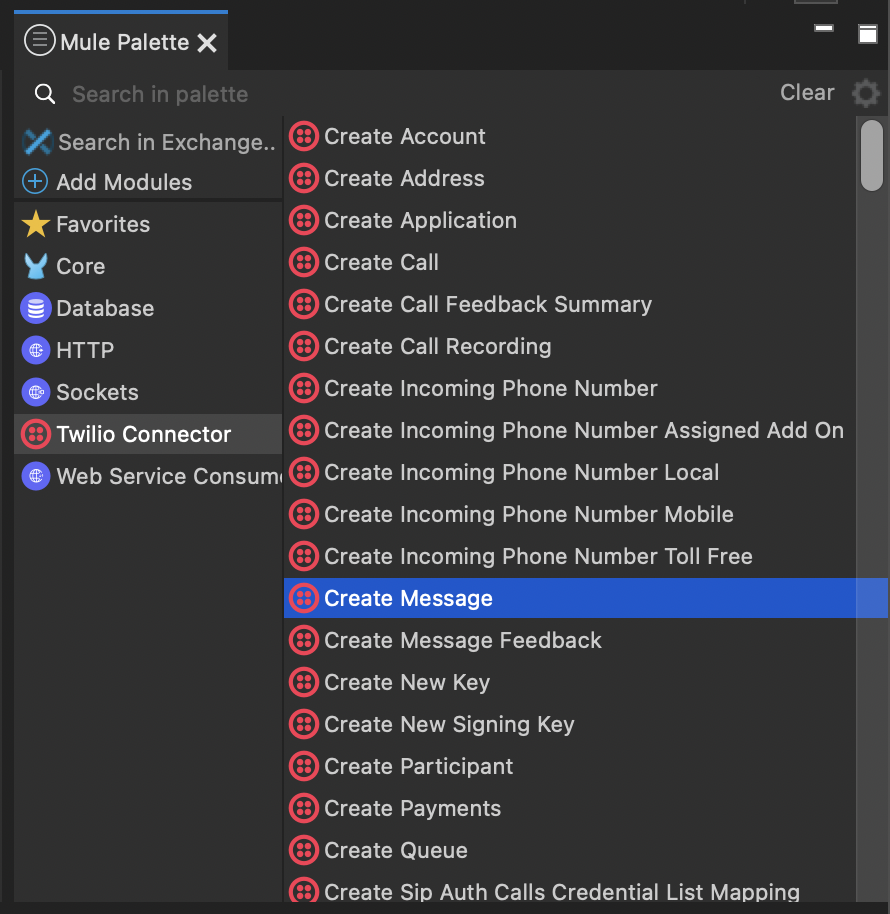The image size is (890, 914).
Task: Select the Twilio Connector icon
Action: point(36,434)
